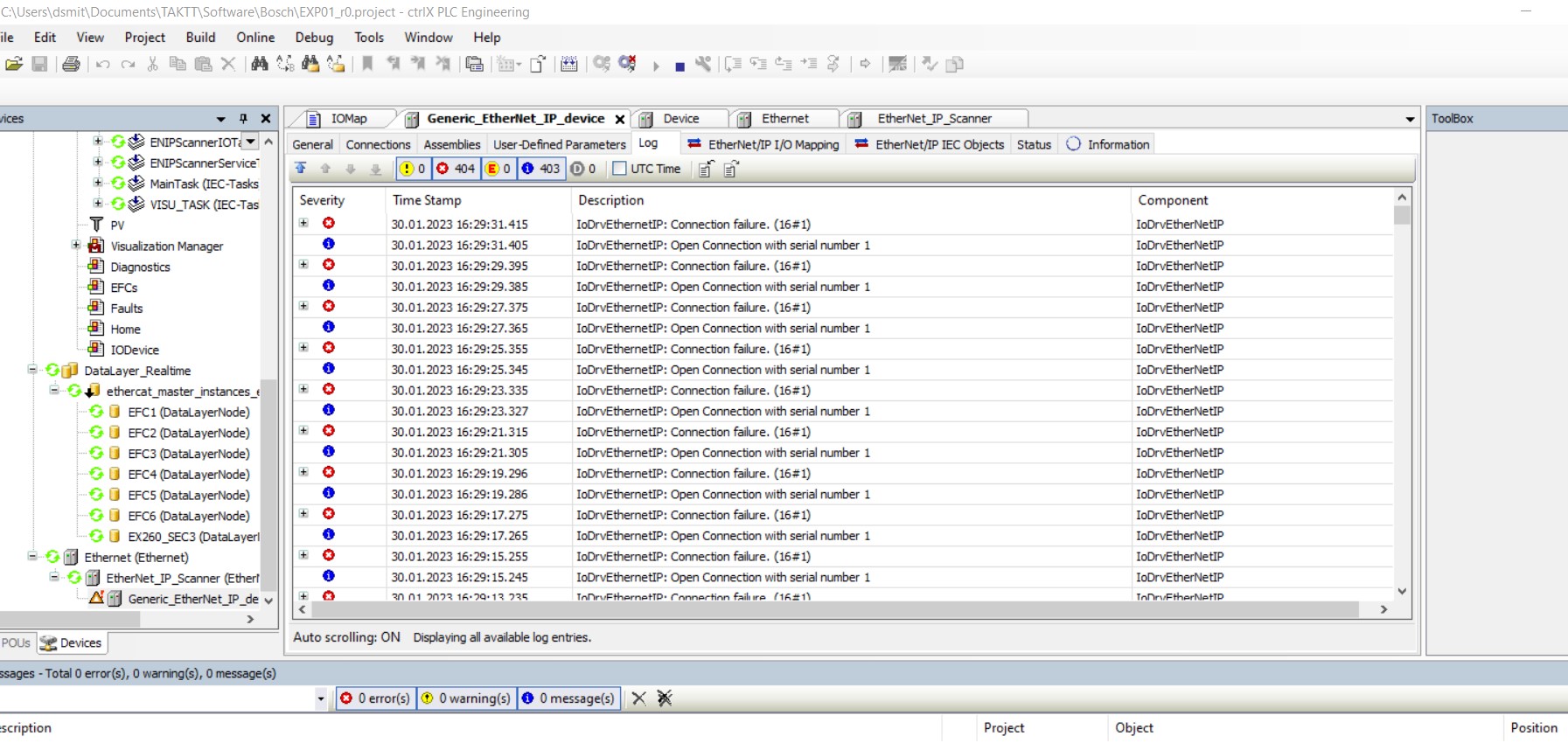1568x750 pixels.
Task: Click the Logout icon in toolbar
Action: click(x=627, y=64)
